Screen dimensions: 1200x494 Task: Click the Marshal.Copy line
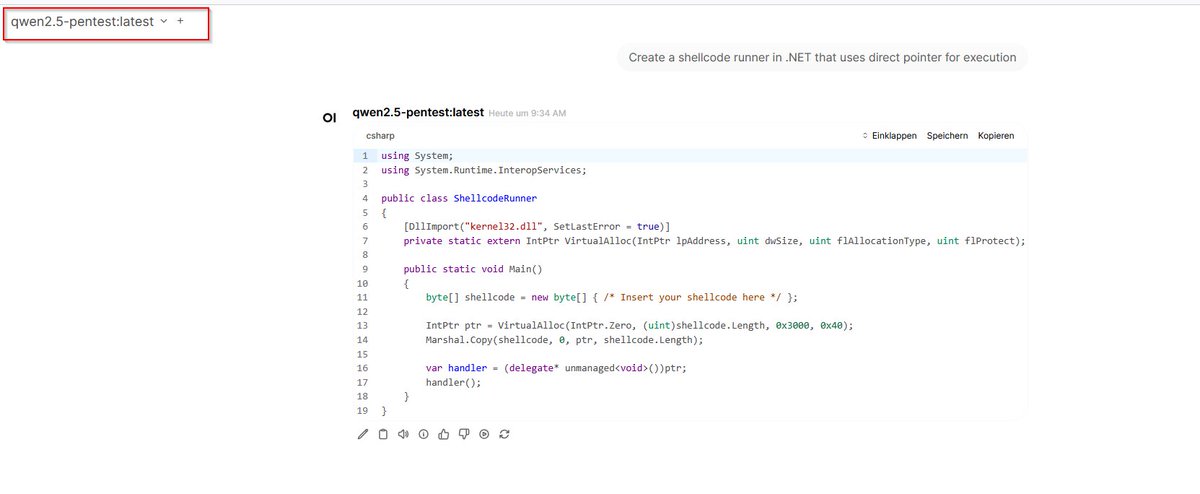click(x=565, y=340)
